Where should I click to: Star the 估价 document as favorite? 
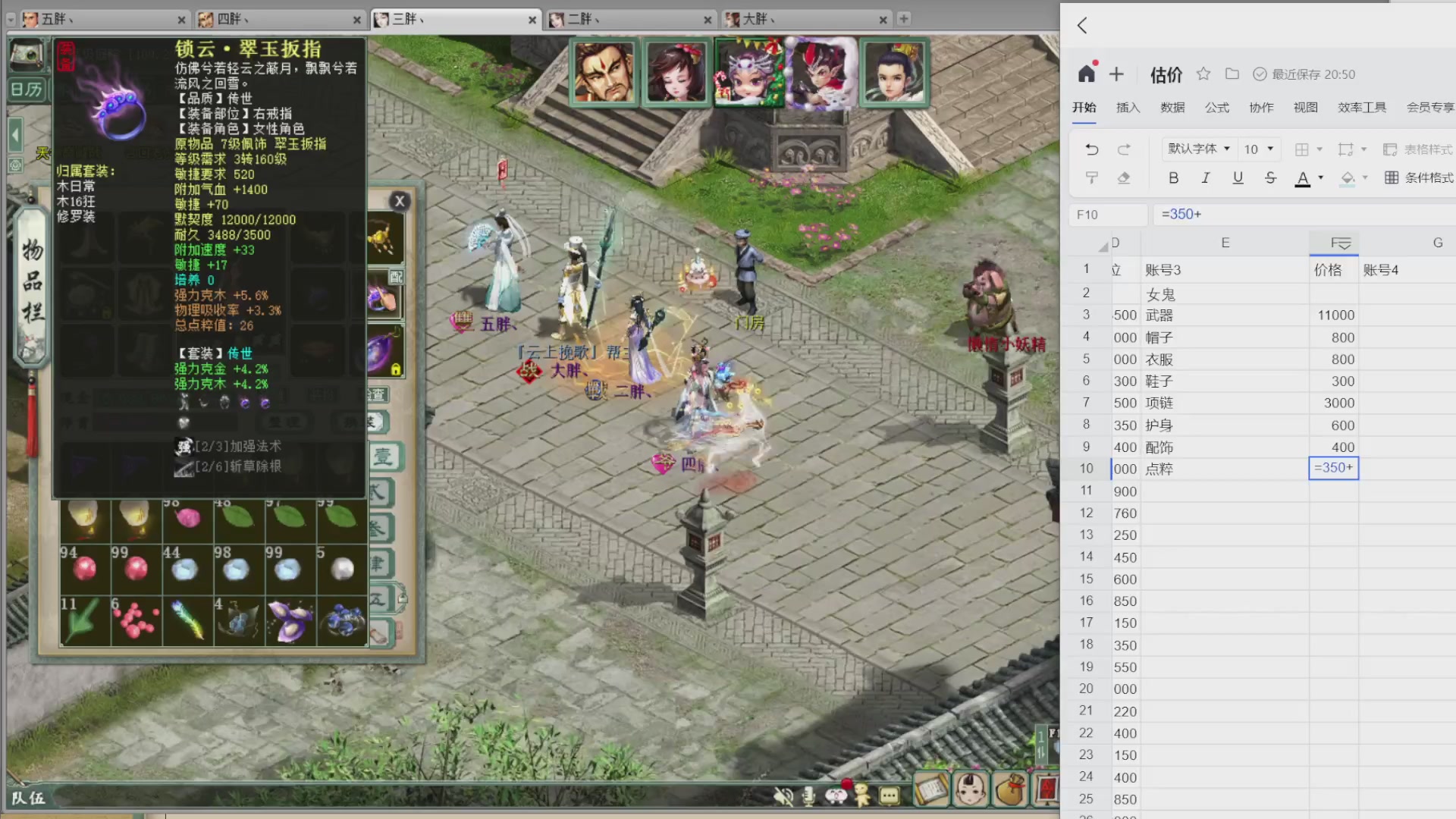tap(1203, 74)
